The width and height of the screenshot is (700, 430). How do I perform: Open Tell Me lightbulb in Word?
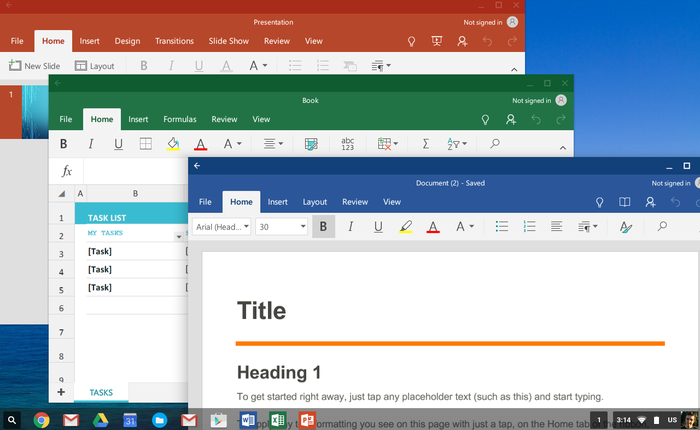tap(600, 202)
